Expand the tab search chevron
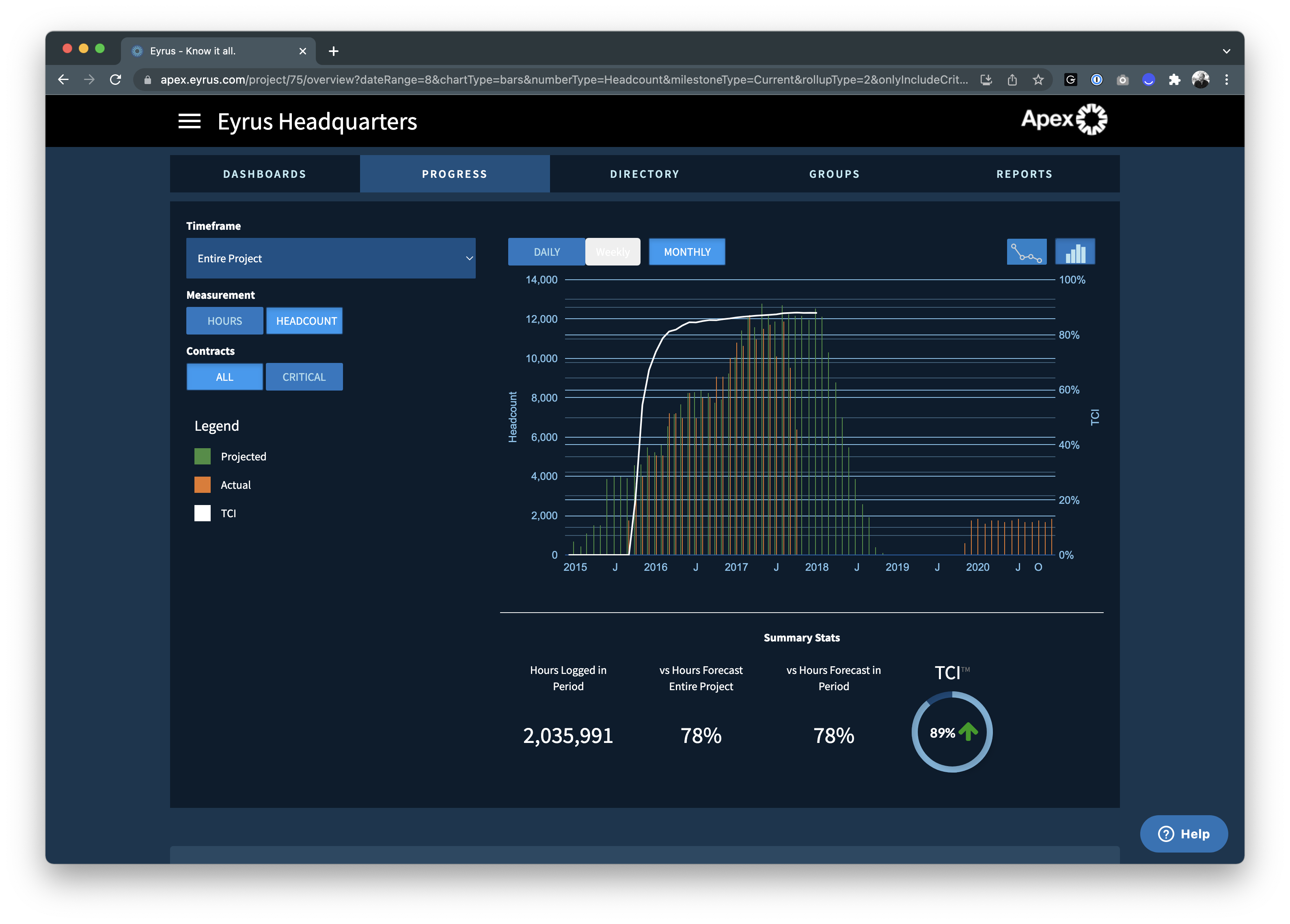Viewport: 1290px width, 924px height. pos(1226,51)
